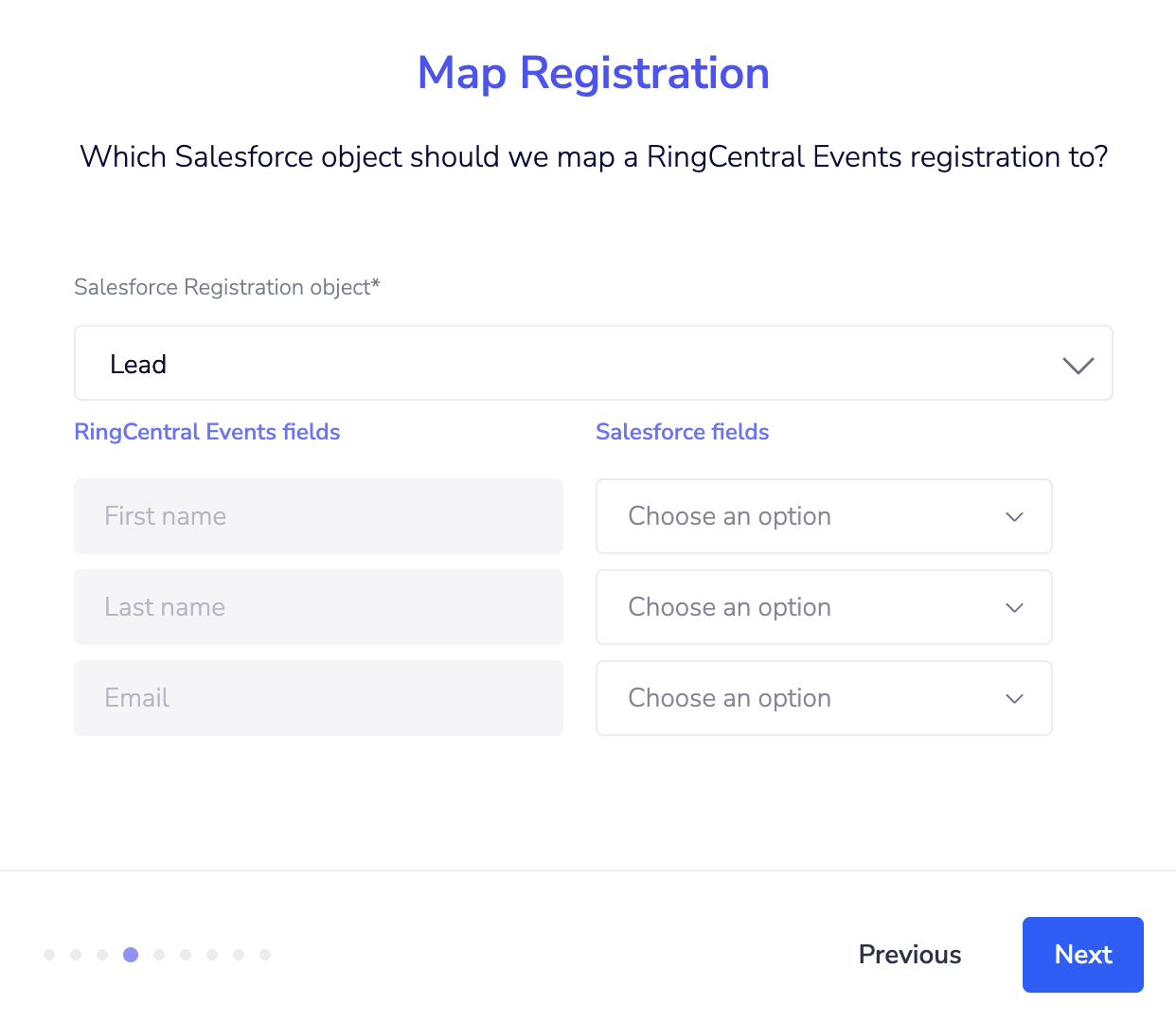Open the Salesforce Registration object dropdown showing Lead

tap(593, 364)
